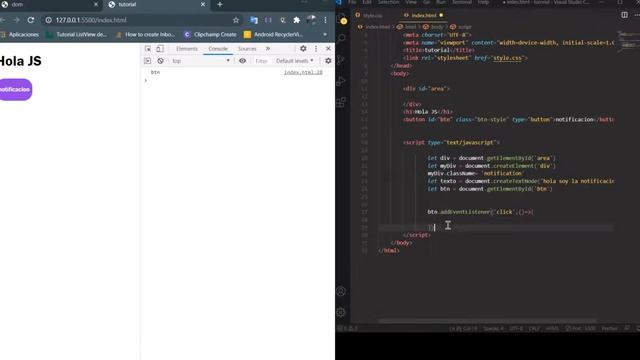Select index.html editor tab
Screen dimensions: 640x360
click(423, 16)
